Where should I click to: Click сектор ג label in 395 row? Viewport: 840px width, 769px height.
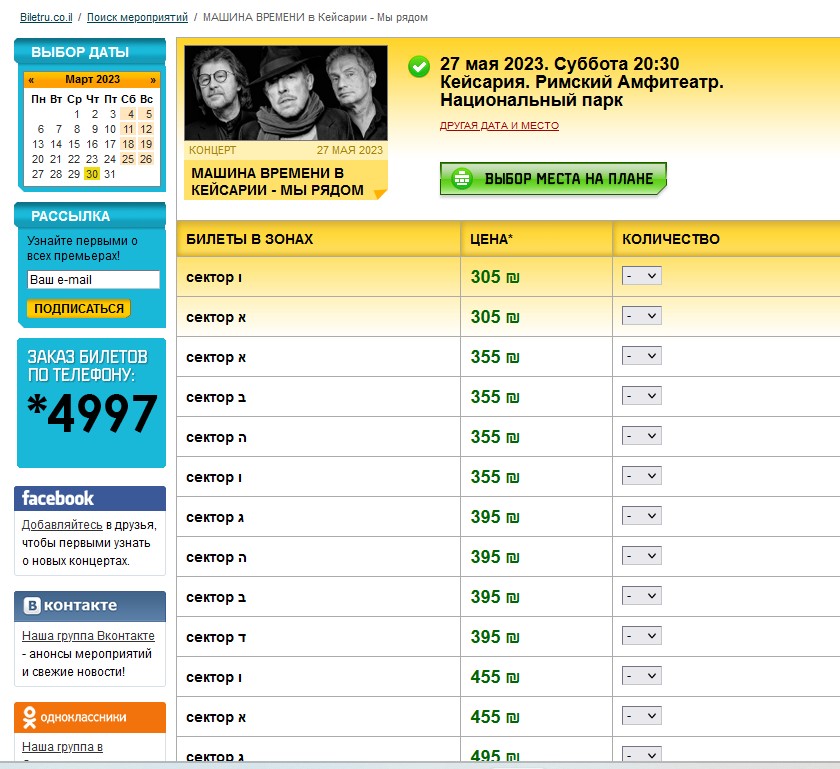tap(215, 517)
